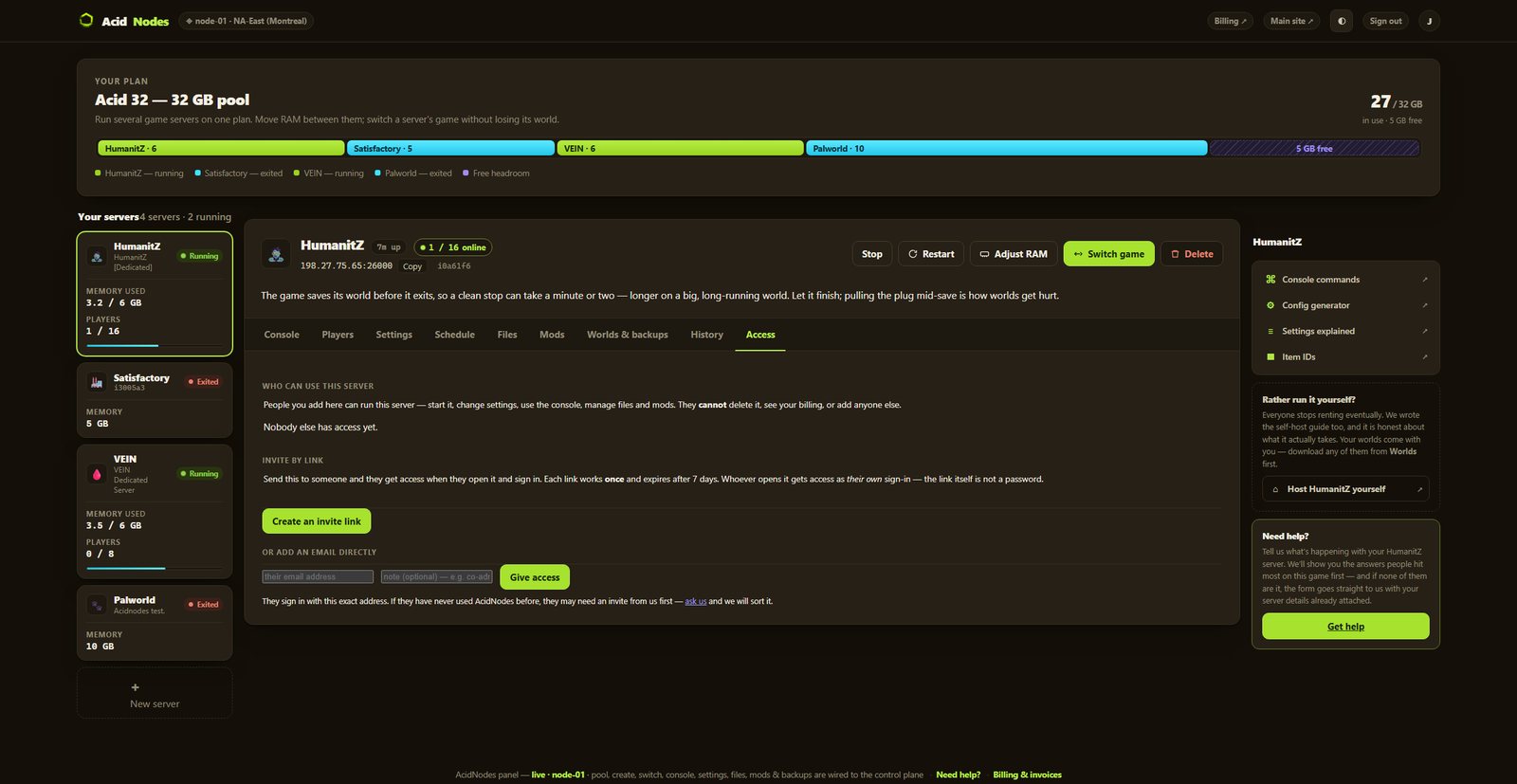Open the Settings tab
Viewport: 1517px width, 784px height.
394,335
